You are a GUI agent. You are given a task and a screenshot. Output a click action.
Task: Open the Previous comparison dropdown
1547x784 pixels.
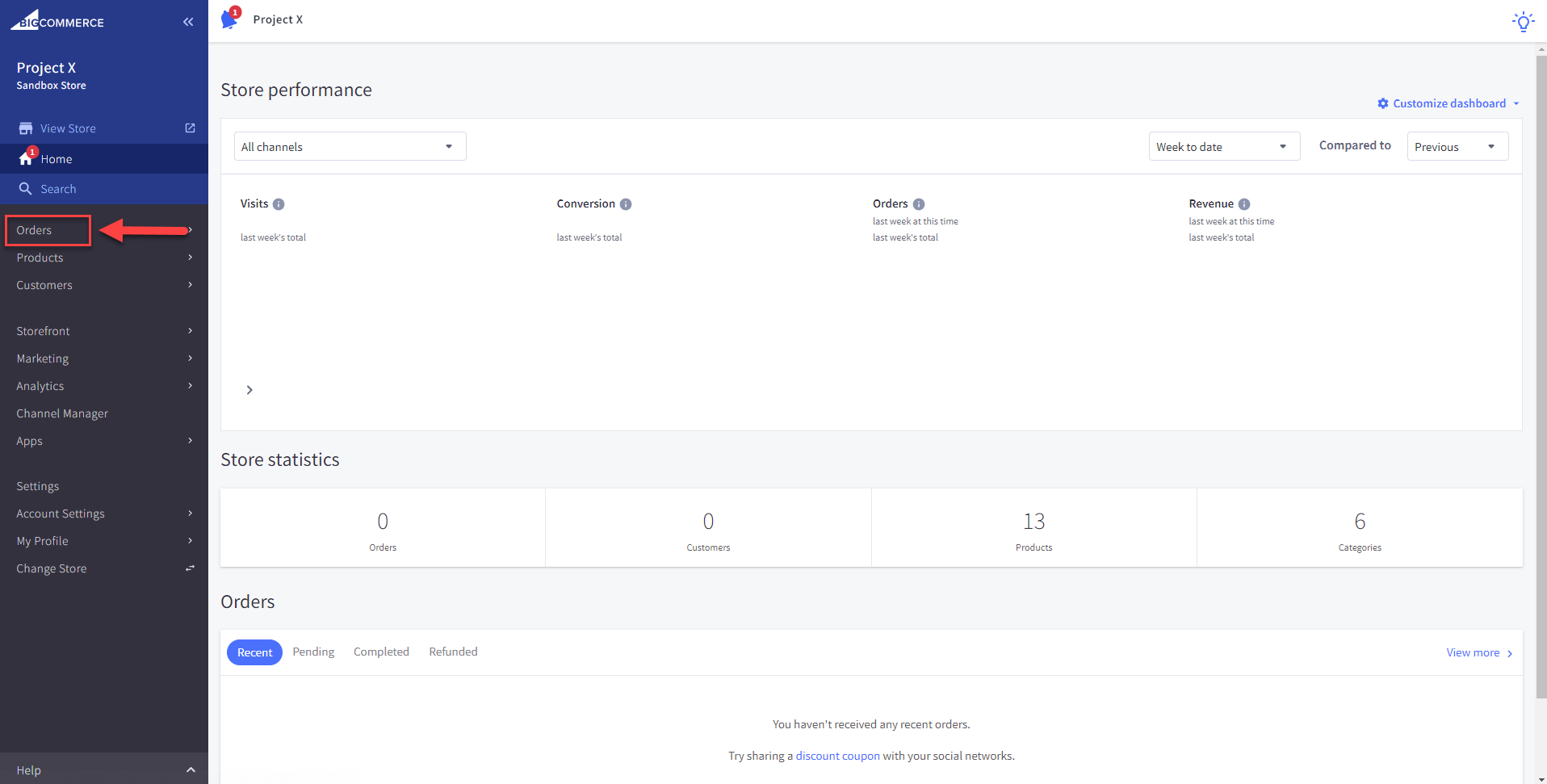pyautogui.click(x=1457, y=146)
